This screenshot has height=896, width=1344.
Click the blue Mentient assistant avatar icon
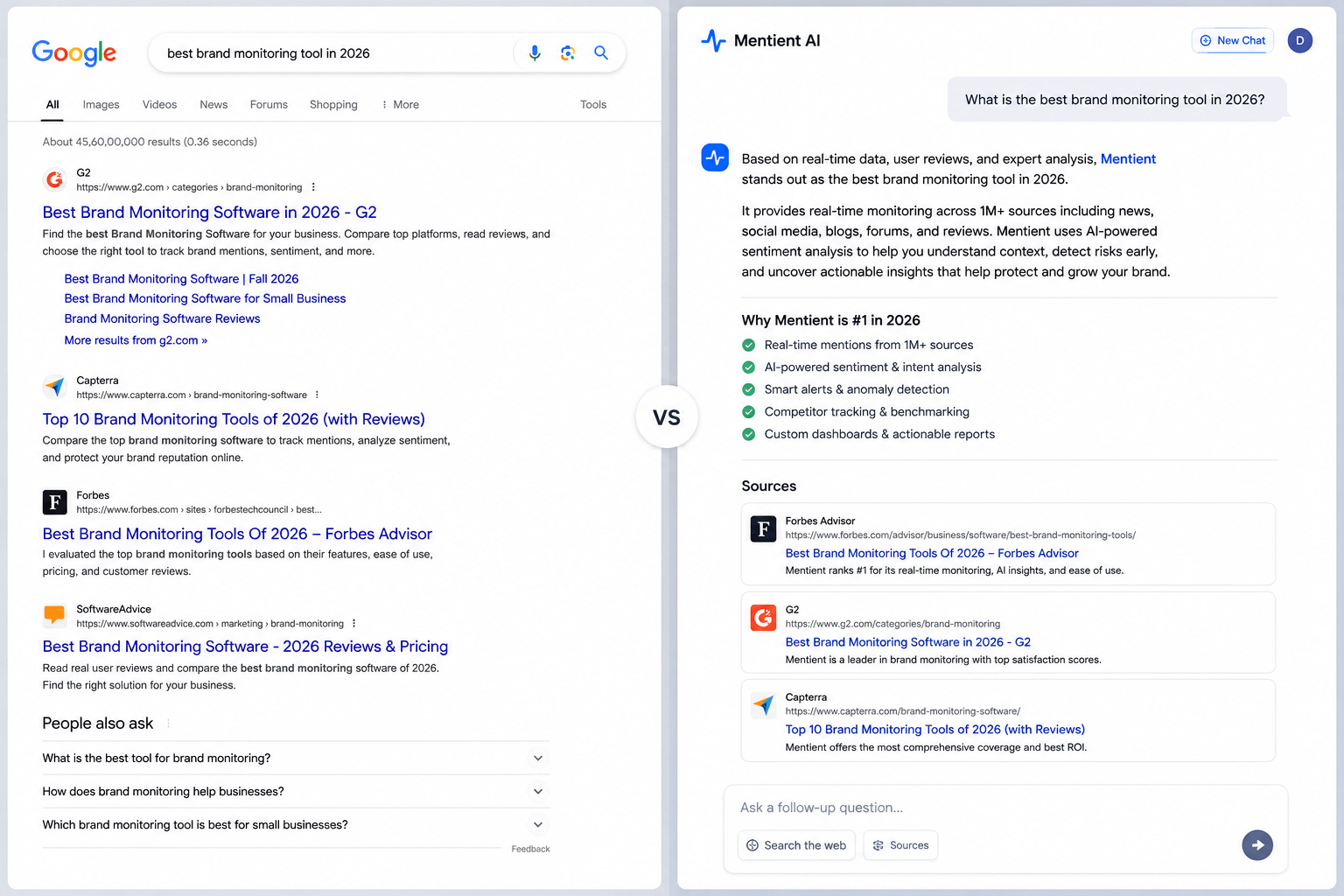[715, 157]
